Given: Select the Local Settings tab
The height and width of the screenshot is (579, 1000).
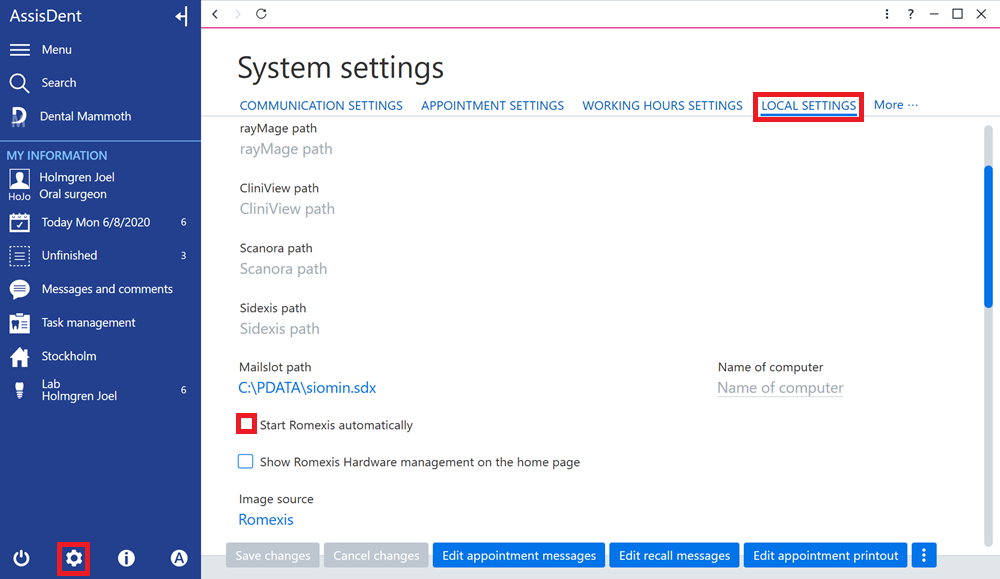Looking at the screenshot, I should click(809, 106).
